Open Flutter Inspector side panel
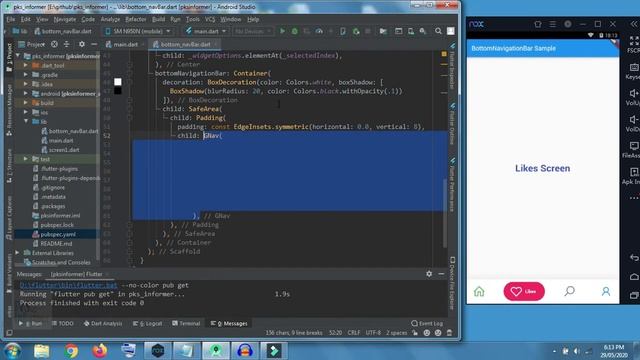 [x=452, y=65]
